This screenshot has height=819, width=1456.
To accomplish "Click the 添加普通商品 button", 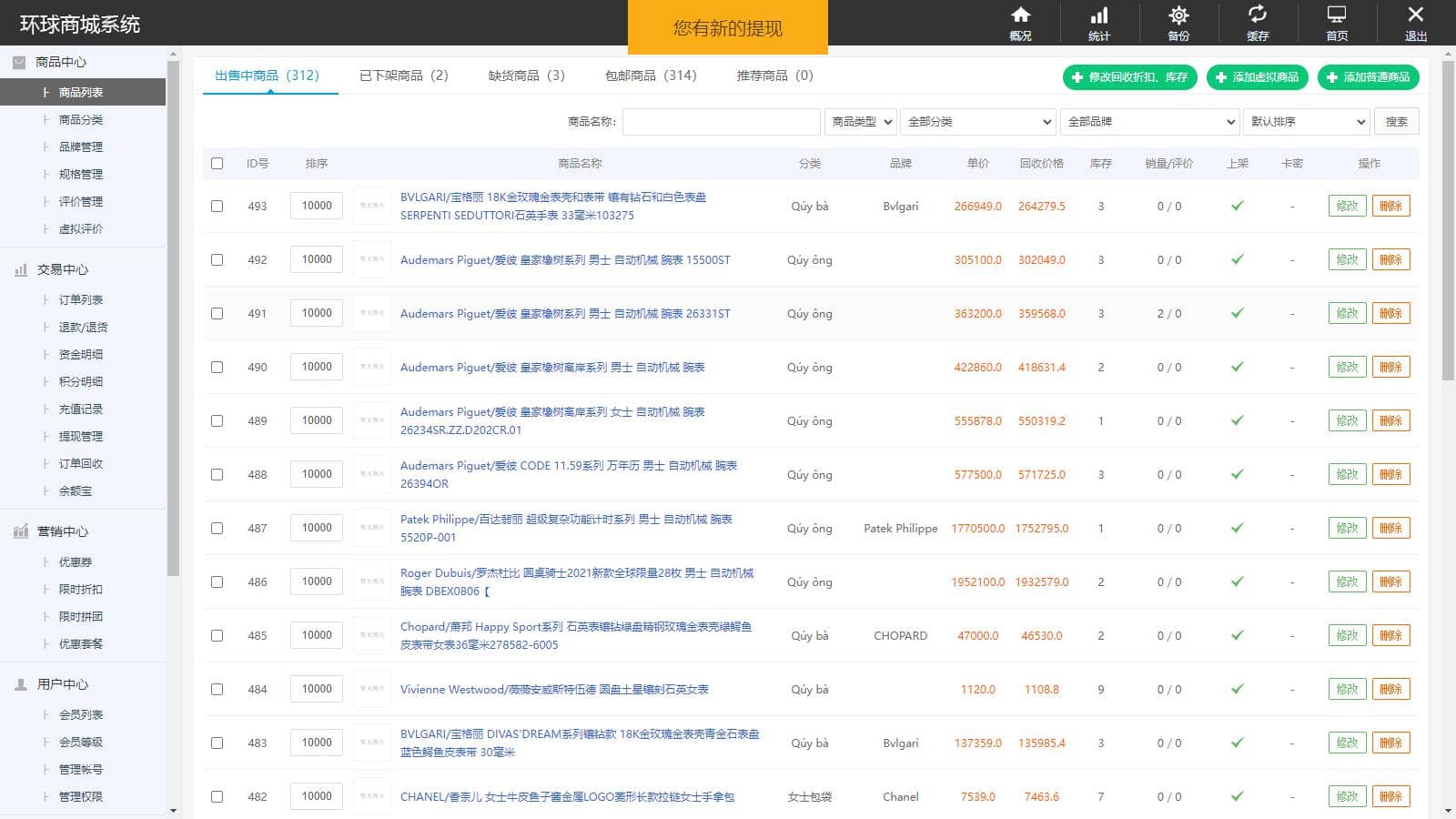I will click(x=1368, y=77).
